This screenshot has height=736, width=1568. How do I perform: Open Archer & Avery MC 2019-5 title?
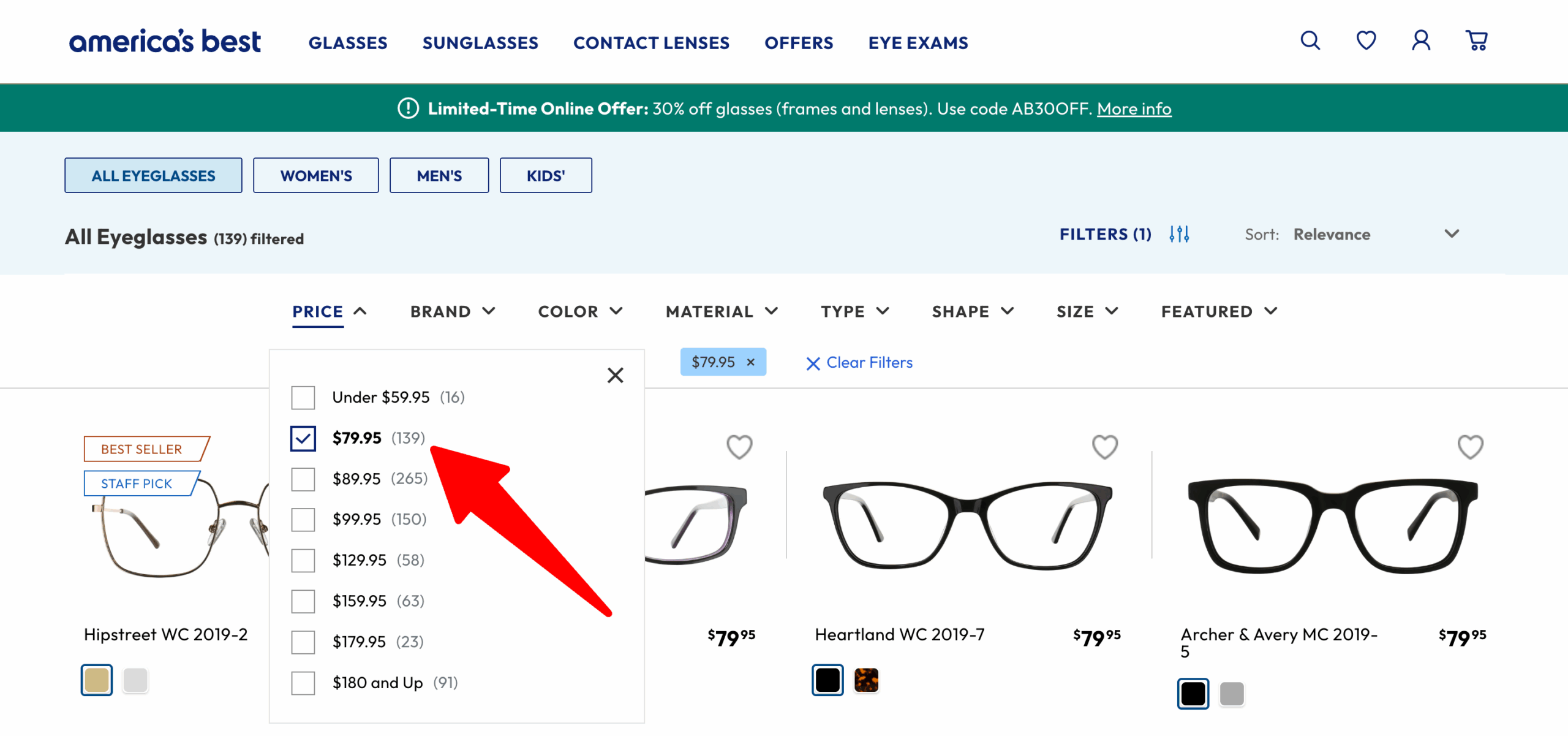tap(1279, 642)
